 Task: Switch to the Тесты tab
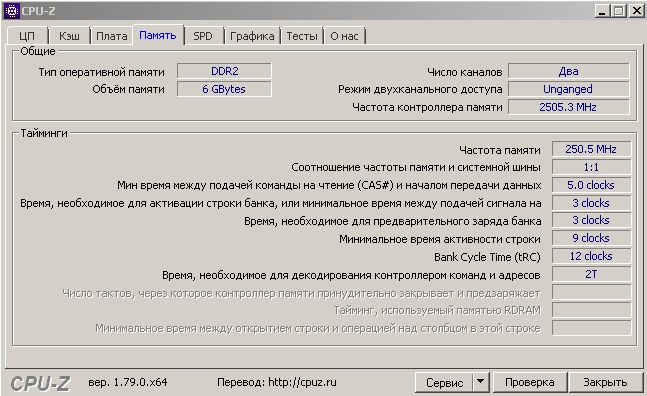[x=302, y=36]
